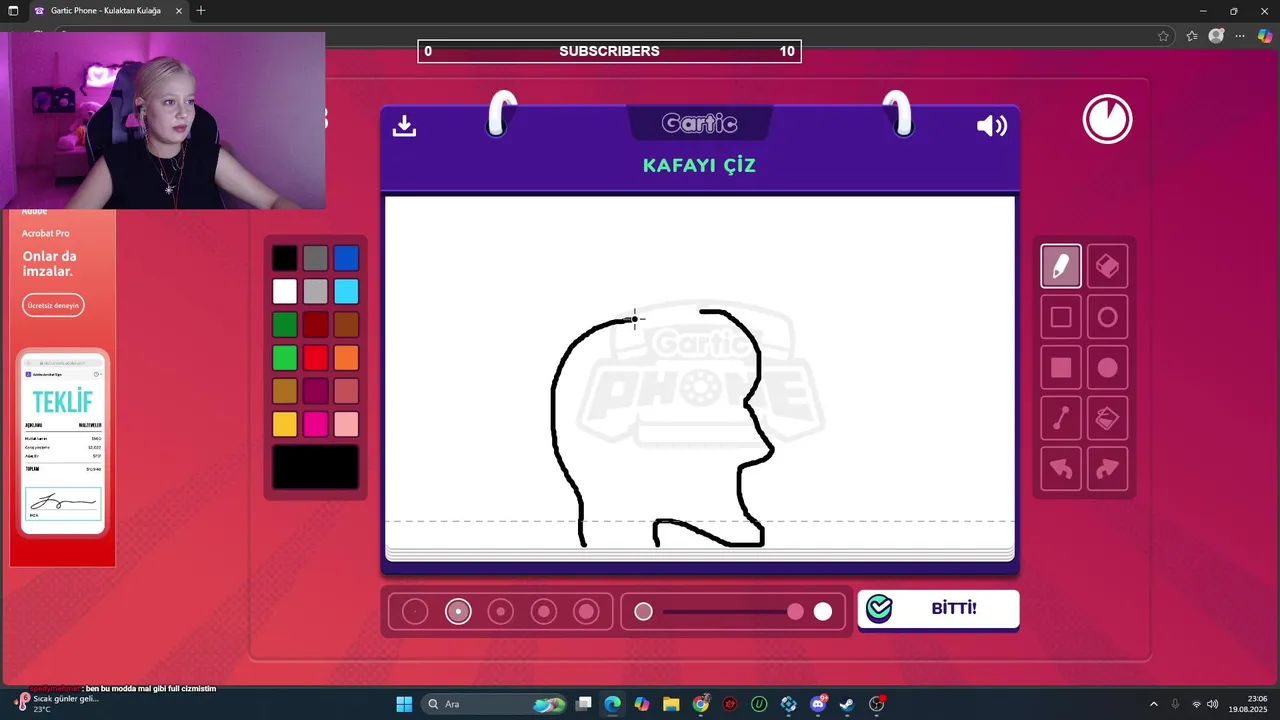Open the Copilot sidebar icon
1280x720 pixels.
tap(1266, 36)
